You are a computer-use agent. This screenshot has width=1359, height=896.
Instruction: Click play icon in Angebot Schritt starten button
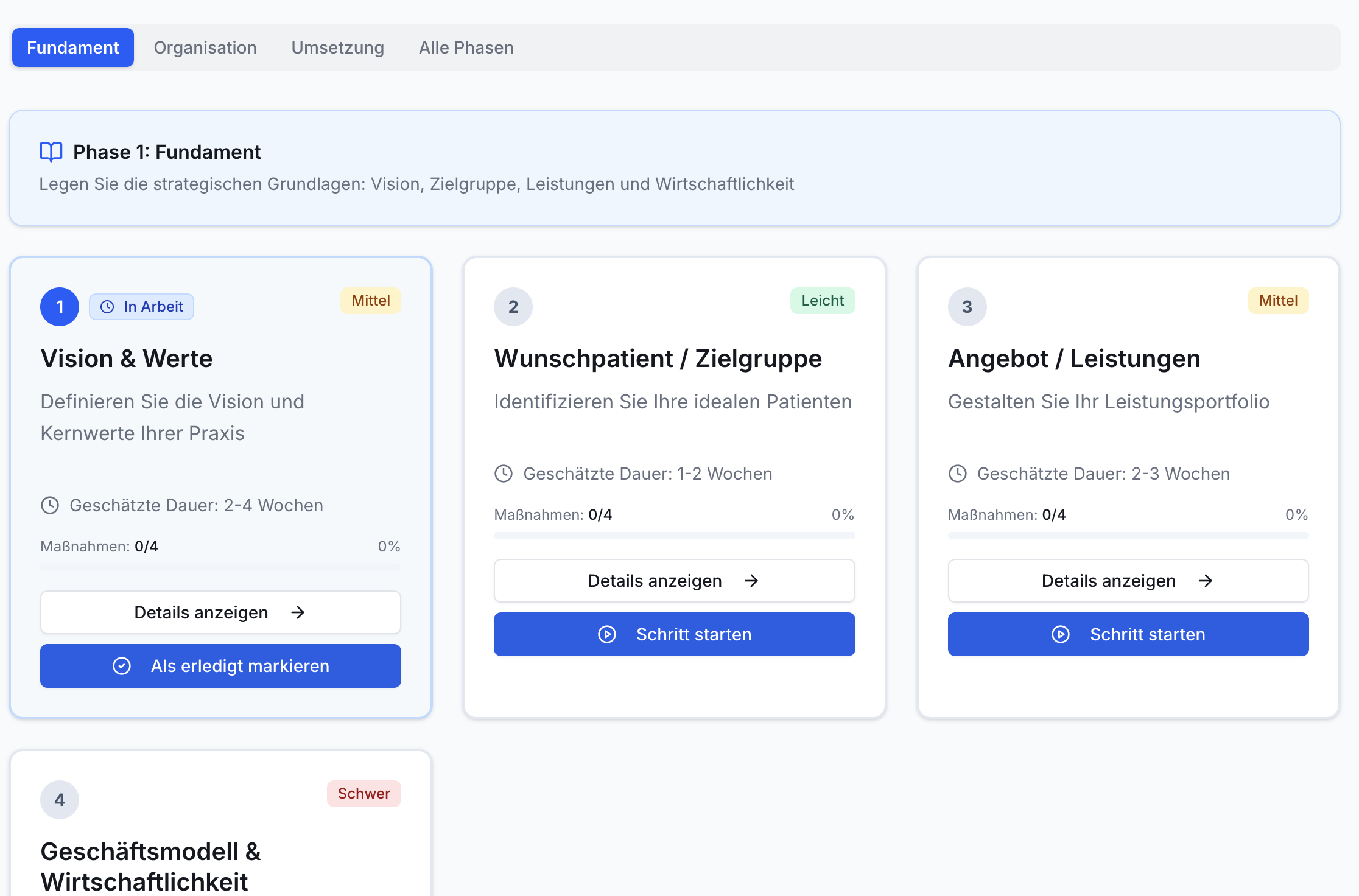point(1061,634)
